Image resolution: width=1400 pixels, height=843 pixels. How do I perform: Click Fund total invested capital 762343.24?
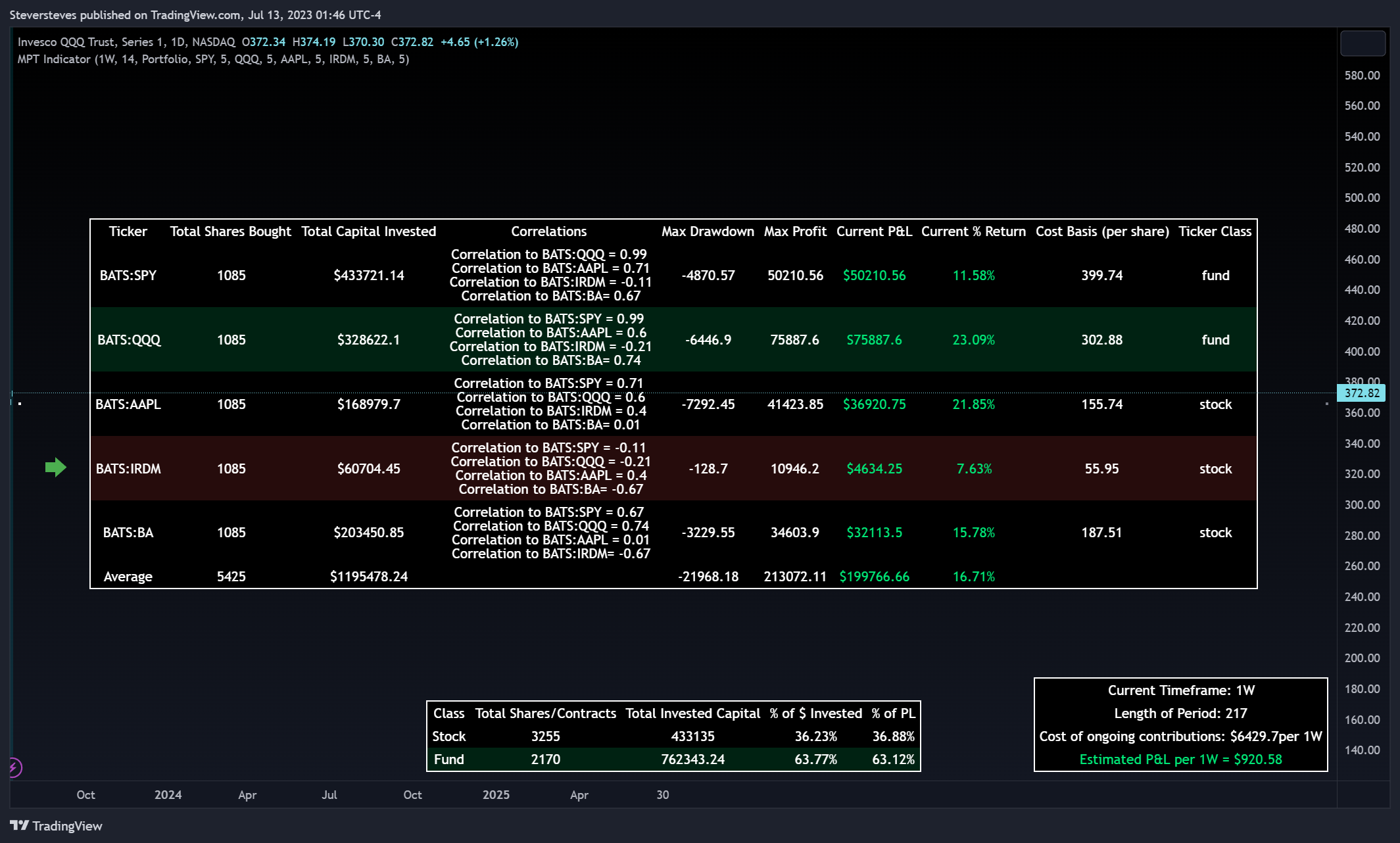693,759
